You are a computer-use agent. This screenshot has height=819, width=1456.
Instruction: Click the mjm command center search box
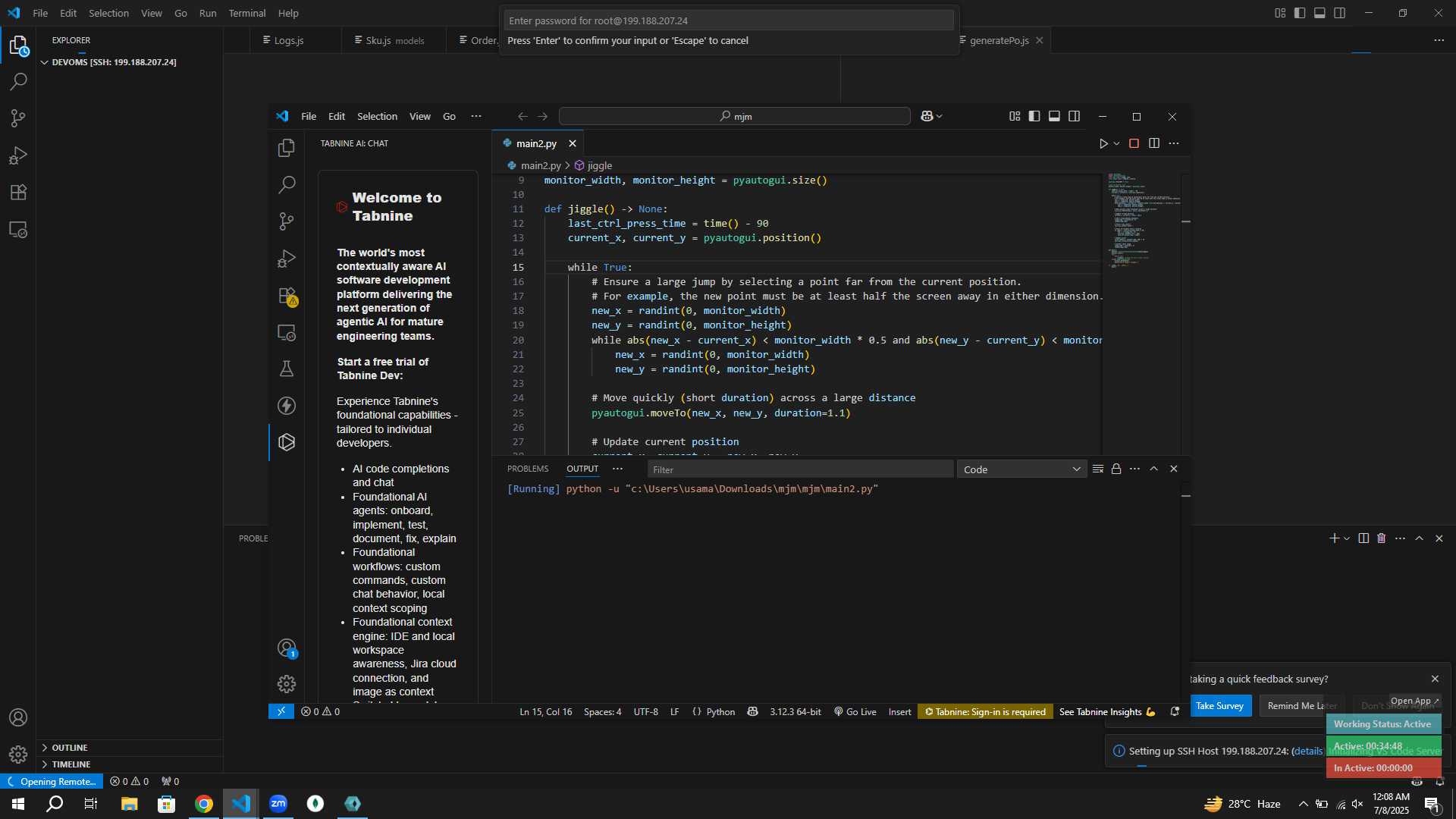(735, 116)
